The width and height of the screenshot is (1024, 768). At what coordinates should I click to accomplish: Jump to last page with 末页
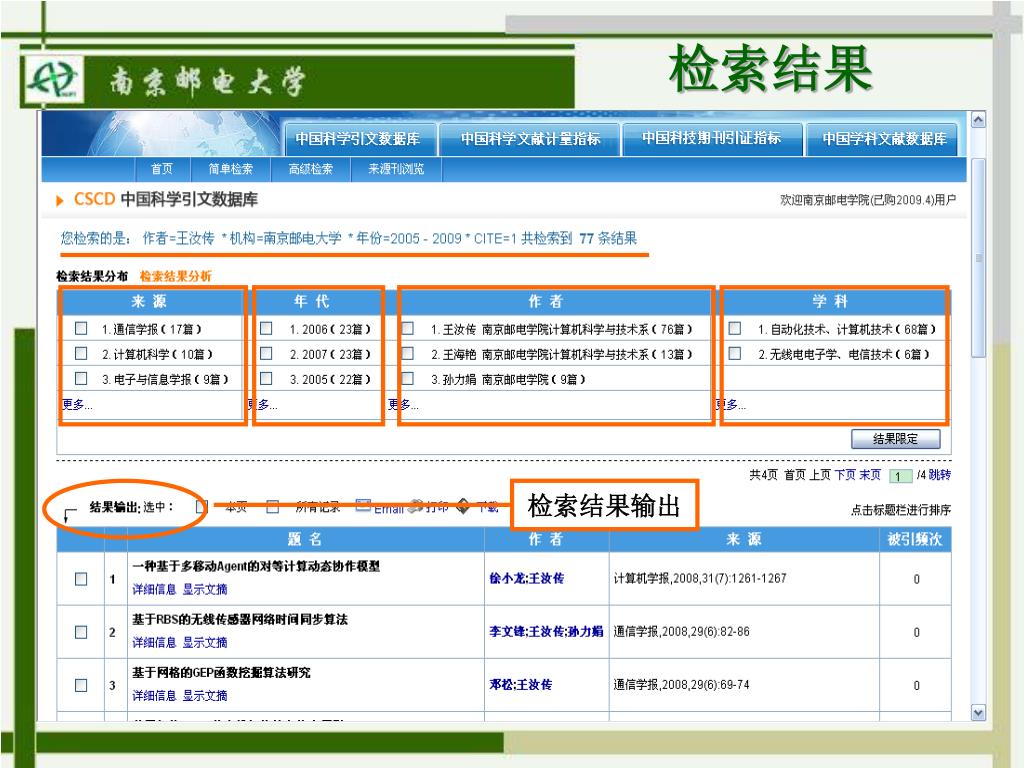pyautogui.click(x=870, y=475)
